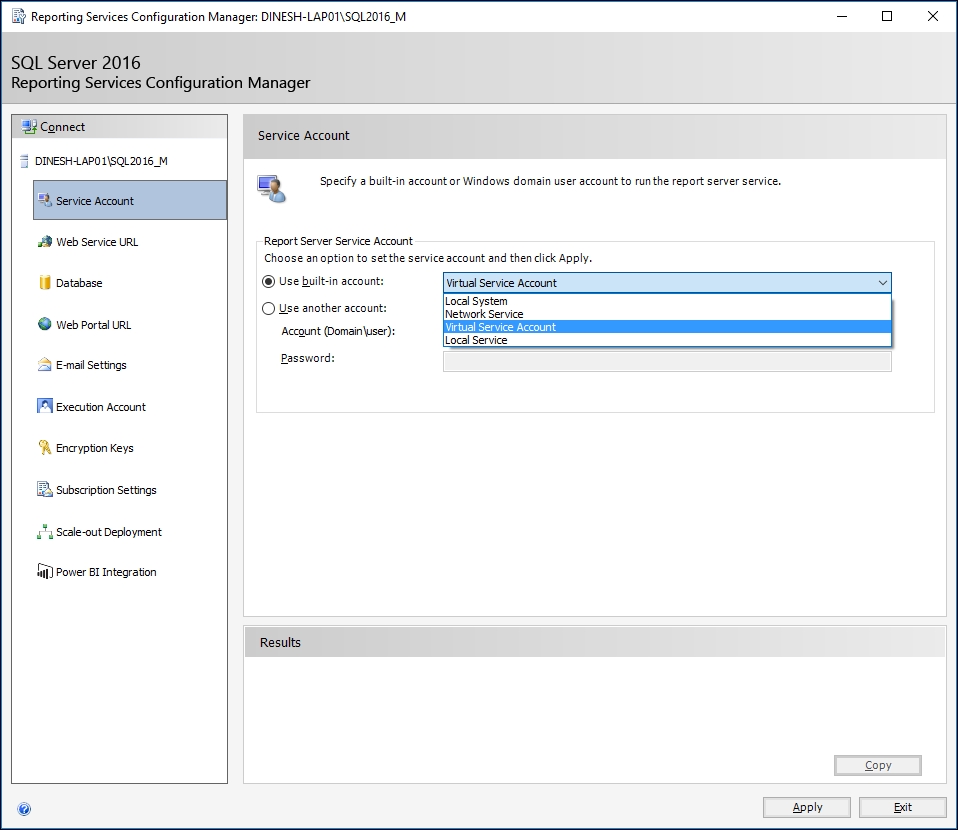Image resolution: width=958 pixels, height=830 pixels.
Task: Click the Service Account sidebar icon
Action: point(45,200)
